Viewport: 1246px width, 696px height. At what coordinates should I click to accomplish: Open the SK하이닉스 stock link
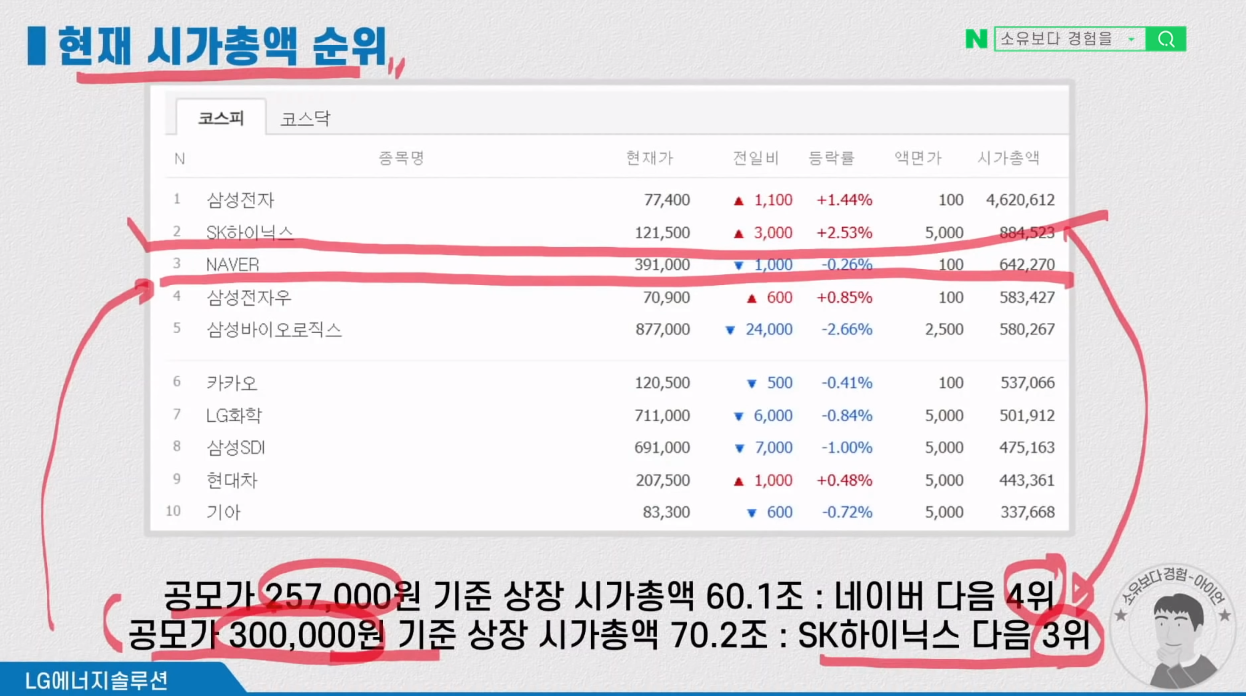click(250, 233)
